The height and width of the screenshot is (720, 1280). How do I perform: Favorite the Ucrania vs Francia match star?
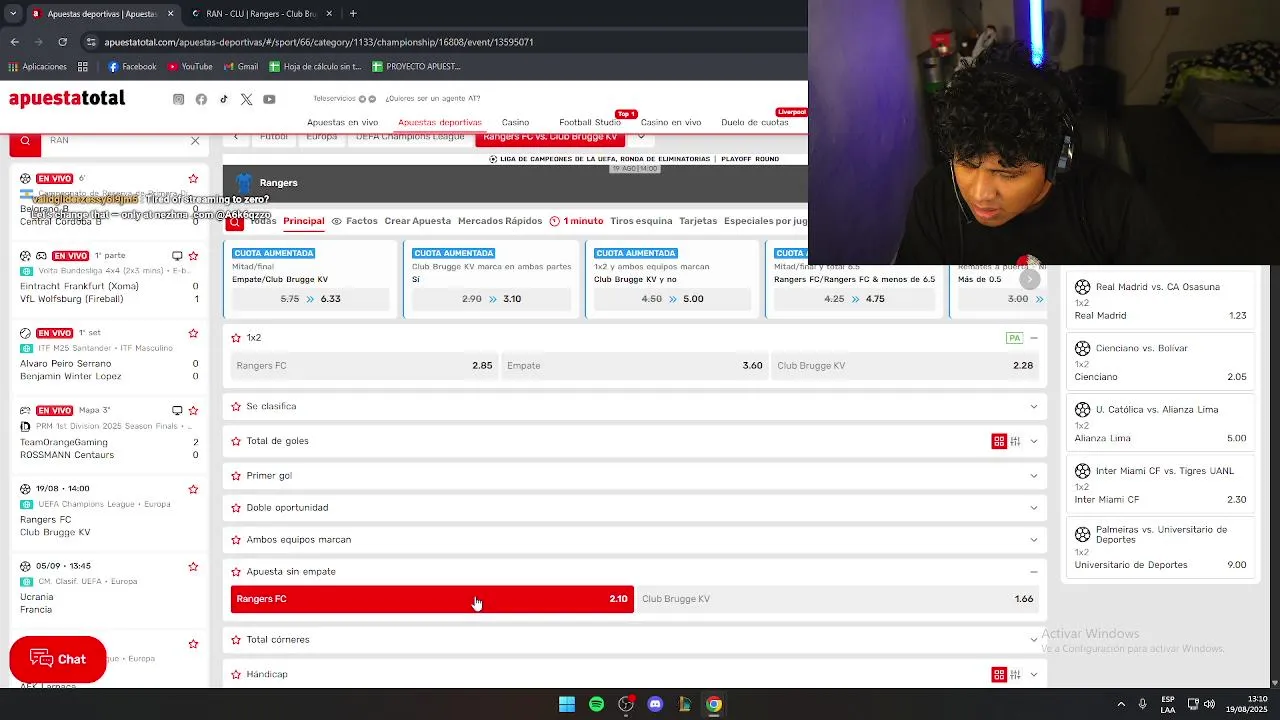point(193,566)
